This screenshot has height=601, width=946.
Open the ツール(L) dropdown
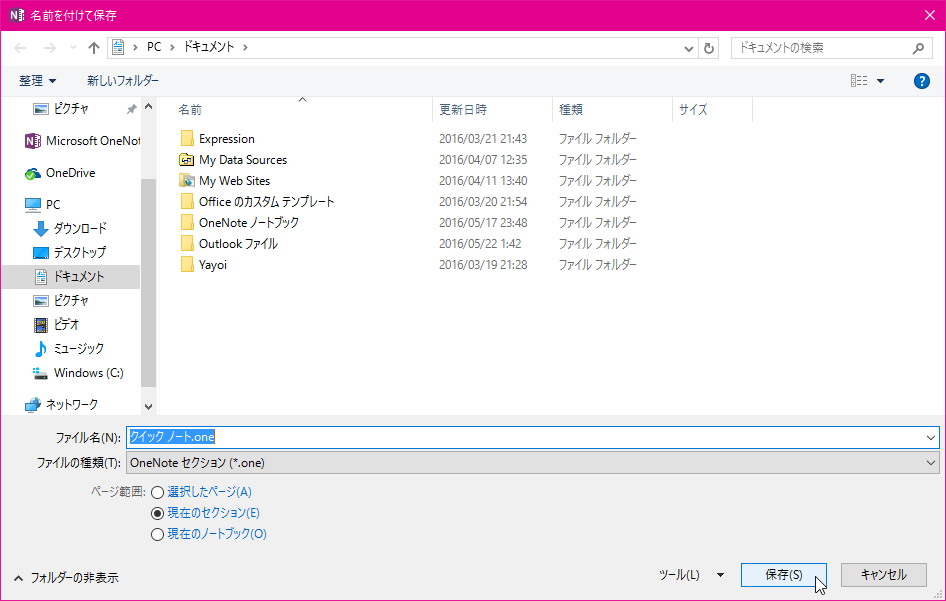pyautogui.click(x=692, y=575)
